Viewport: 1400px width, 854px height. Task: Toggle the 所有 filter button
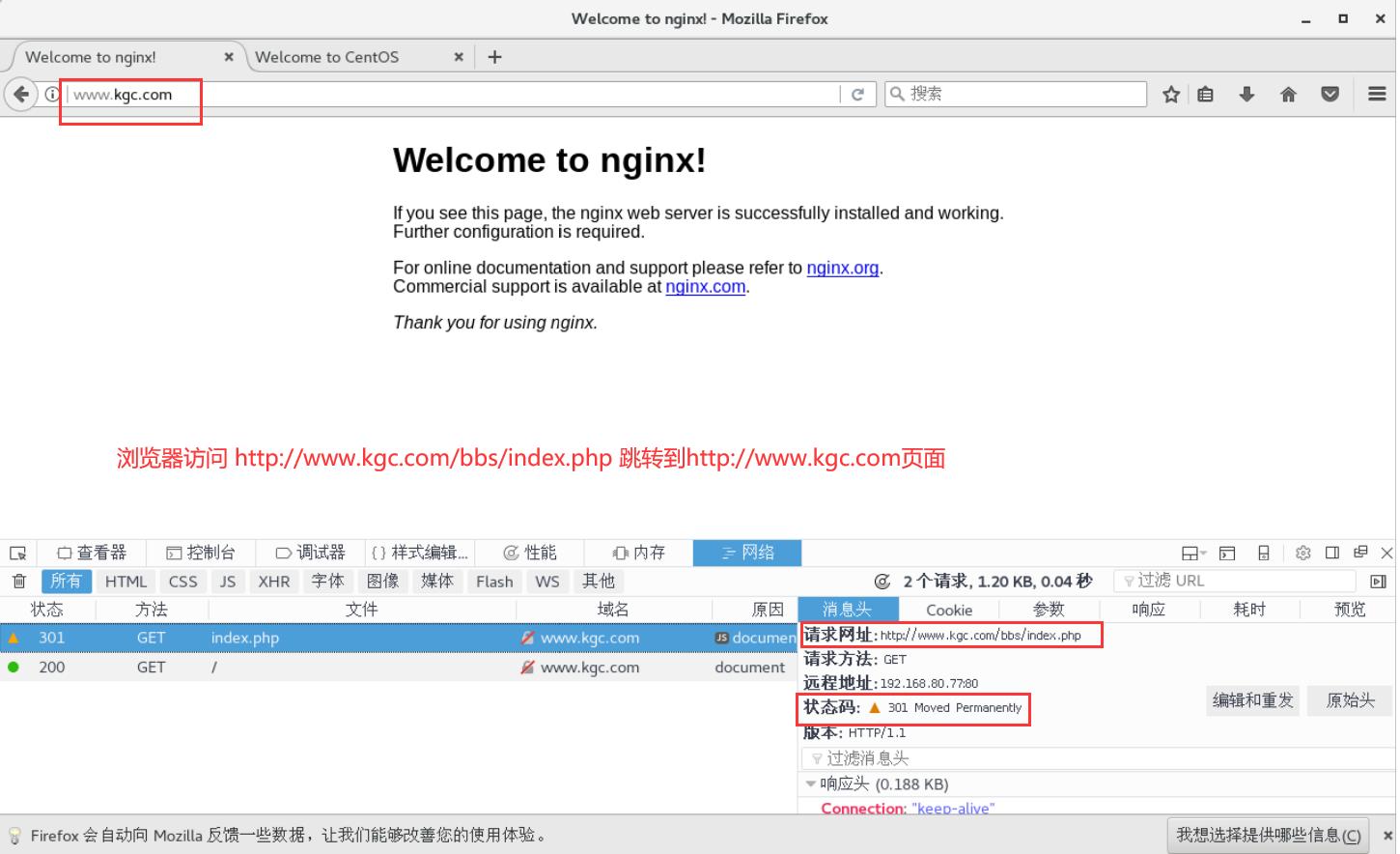(67, 581)
